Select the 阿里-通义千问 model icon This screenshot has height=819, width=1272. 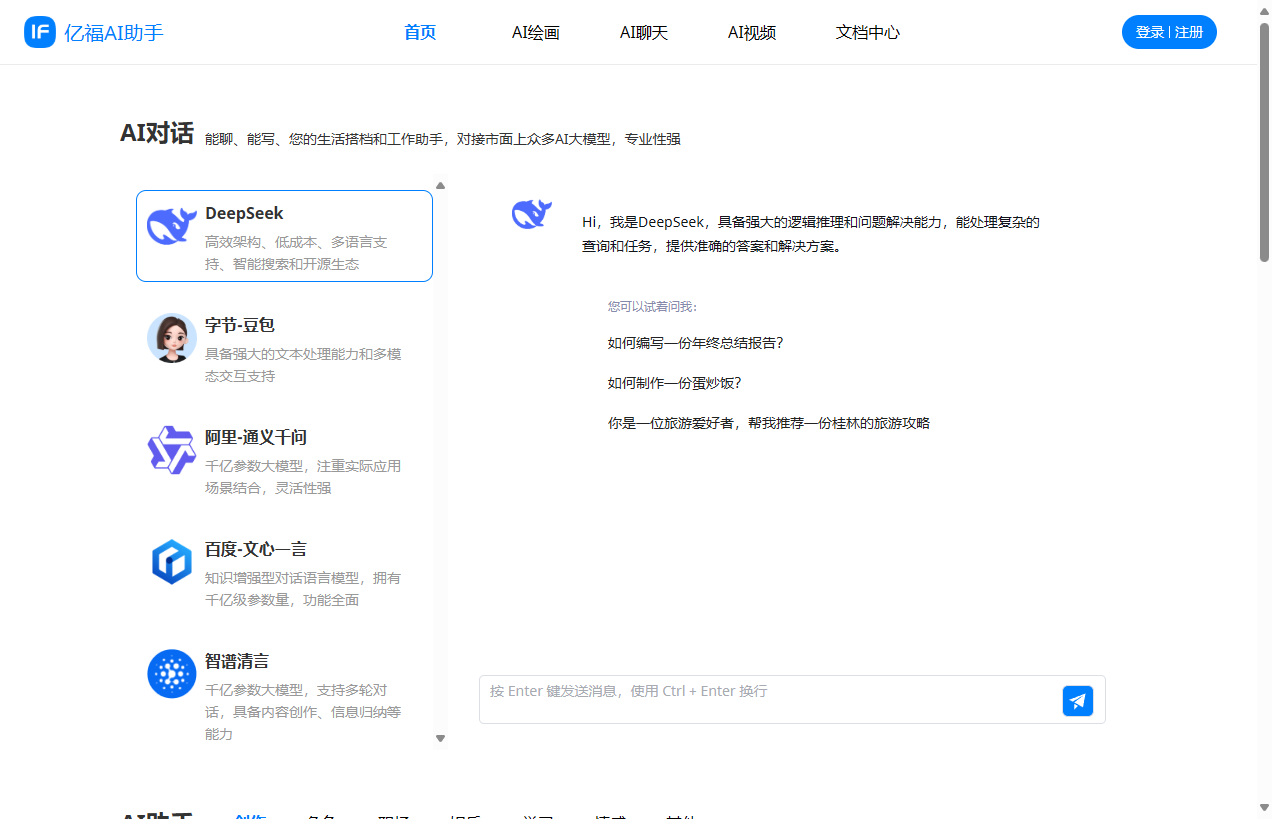(x=171, y=450)
